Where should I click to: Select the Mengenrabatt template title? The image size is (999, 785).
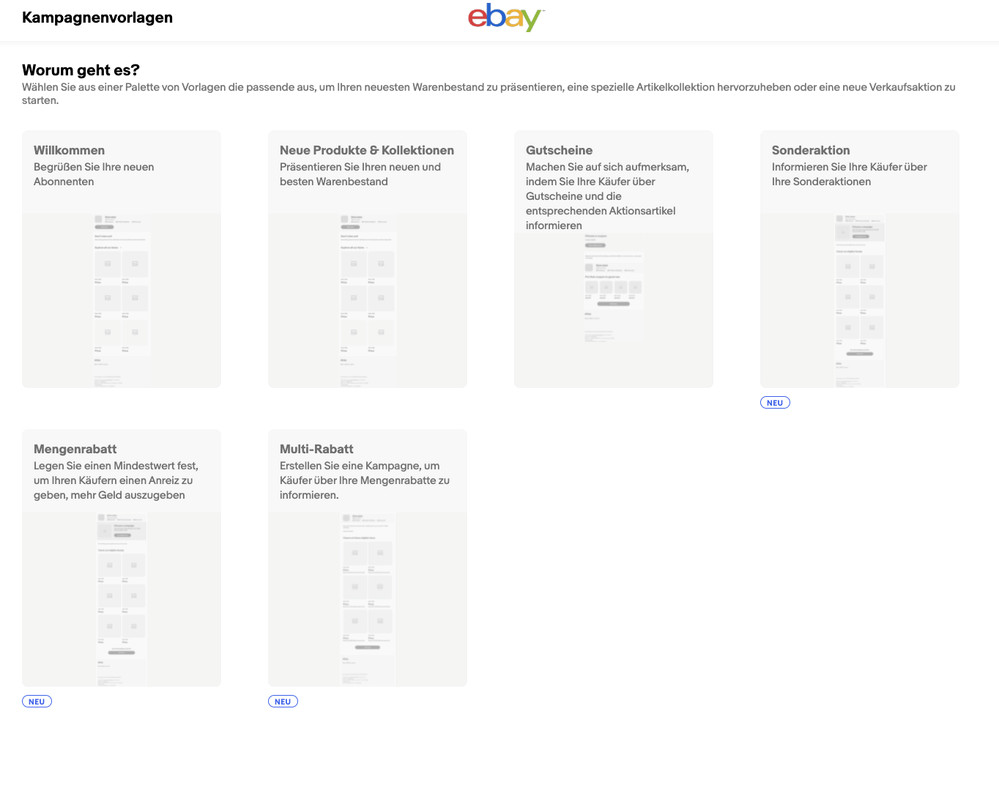75,449
